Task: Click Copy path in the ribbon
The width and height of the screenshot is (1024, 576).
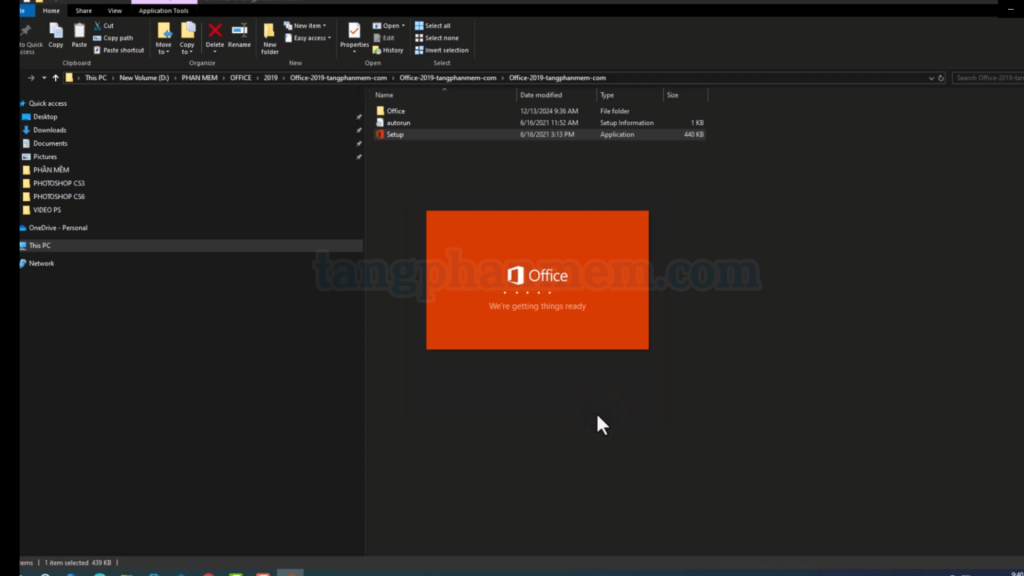Action: pyautogui.click(x=113, y=38)
